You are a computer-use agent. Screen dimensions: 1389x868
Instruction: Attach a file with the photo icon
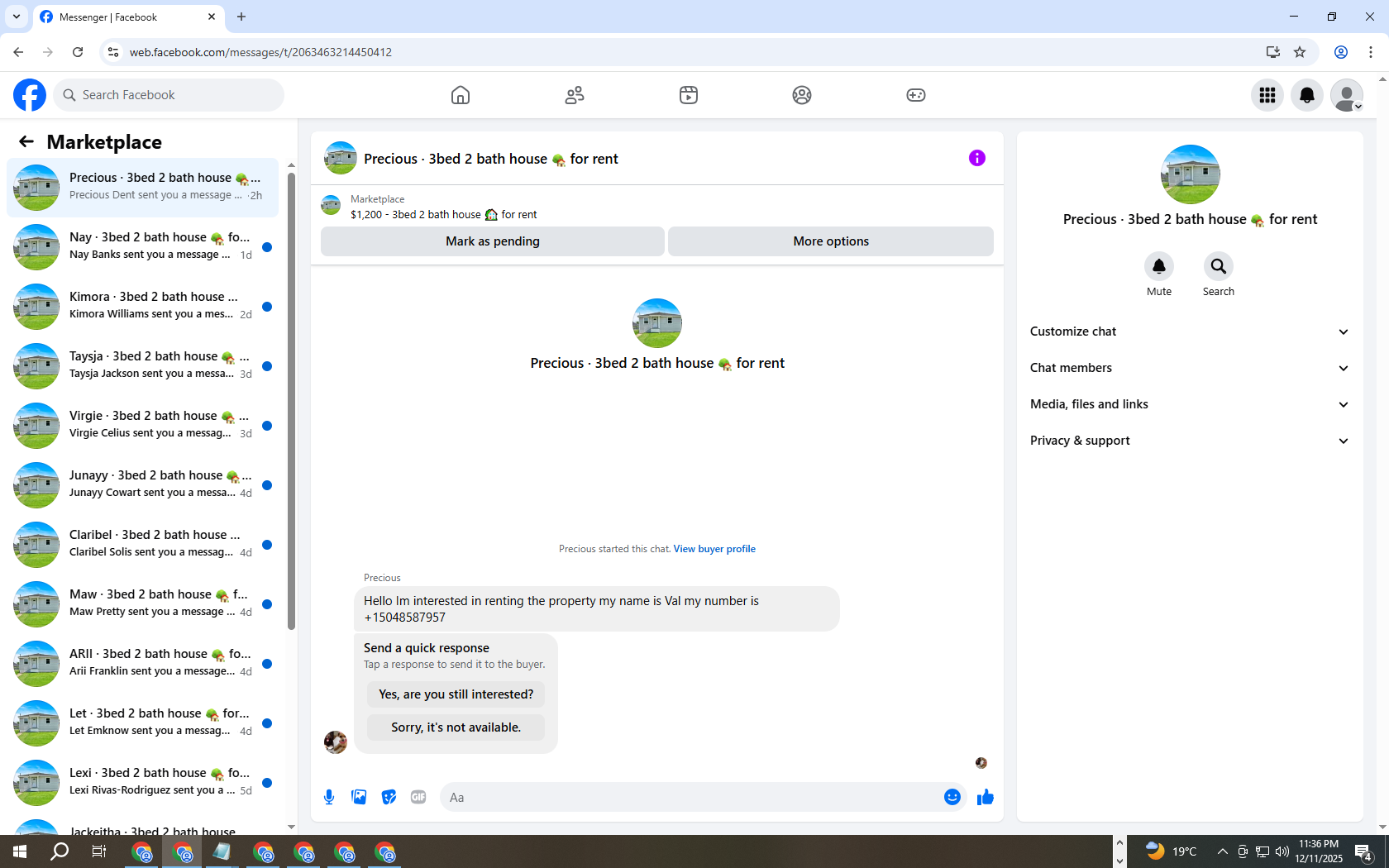point(359,797)
